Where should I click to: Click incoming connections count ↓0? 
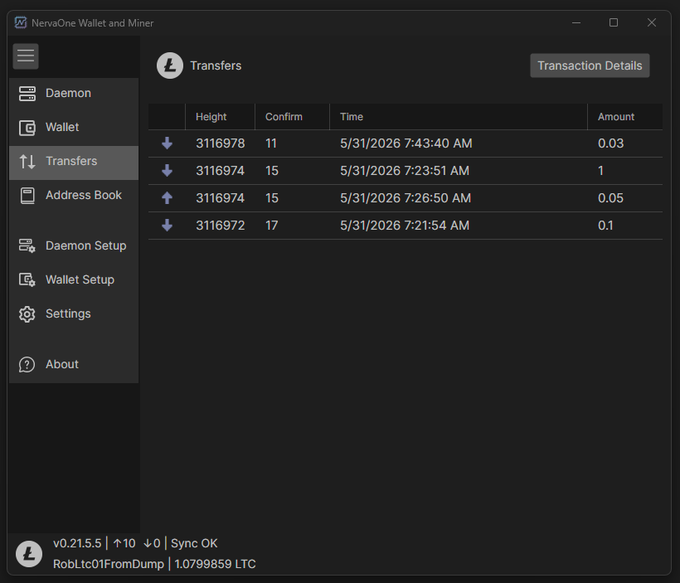tap(152, 543)
